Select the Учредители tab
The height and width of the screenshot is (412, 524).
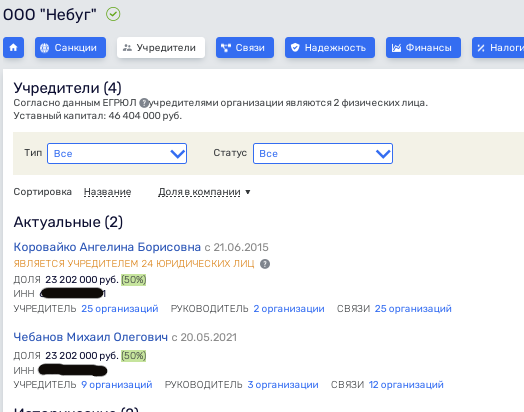click(161, 47)
